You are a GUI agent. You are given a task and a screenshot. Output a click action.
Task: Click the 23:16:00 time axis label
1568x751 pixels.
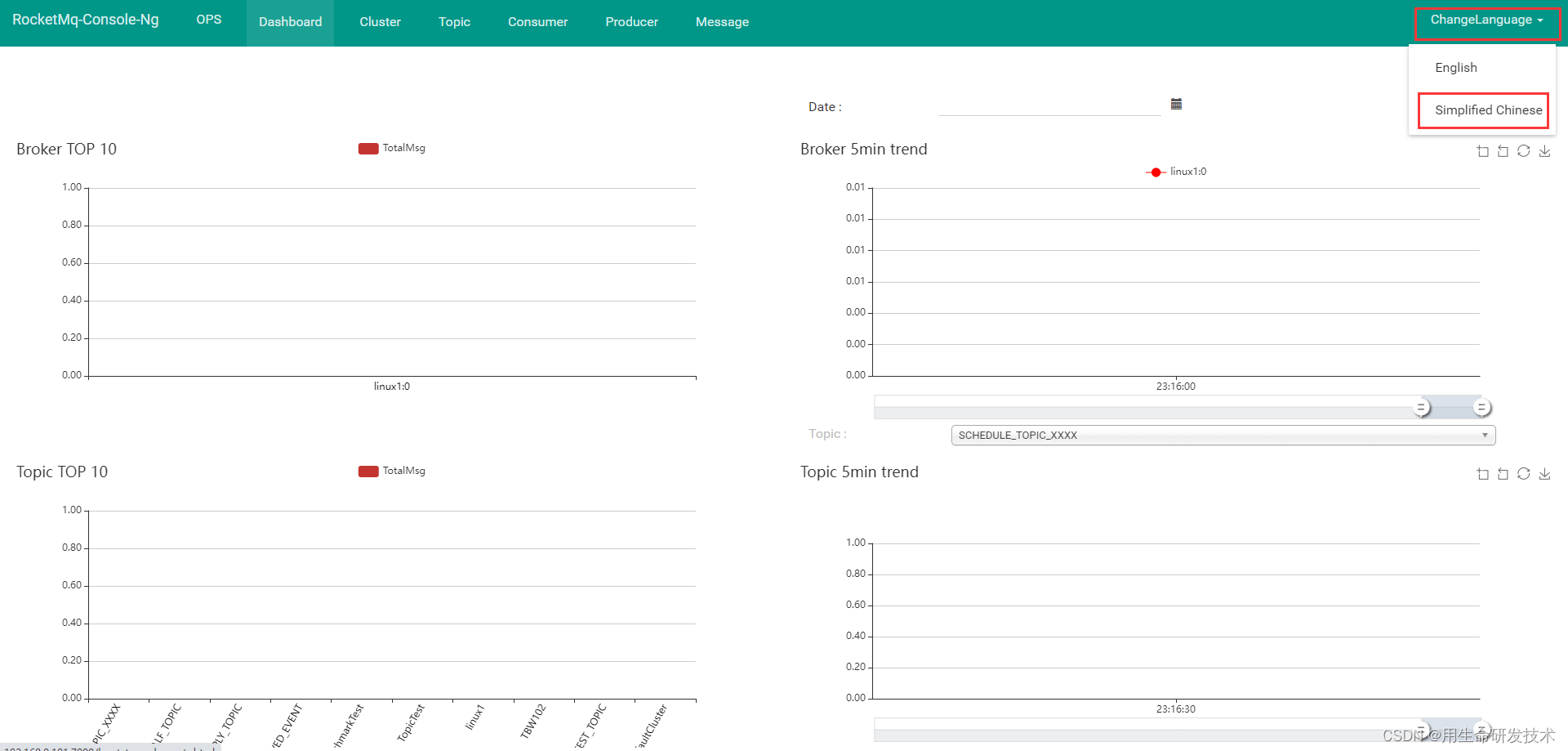(x=1176, y=387)
